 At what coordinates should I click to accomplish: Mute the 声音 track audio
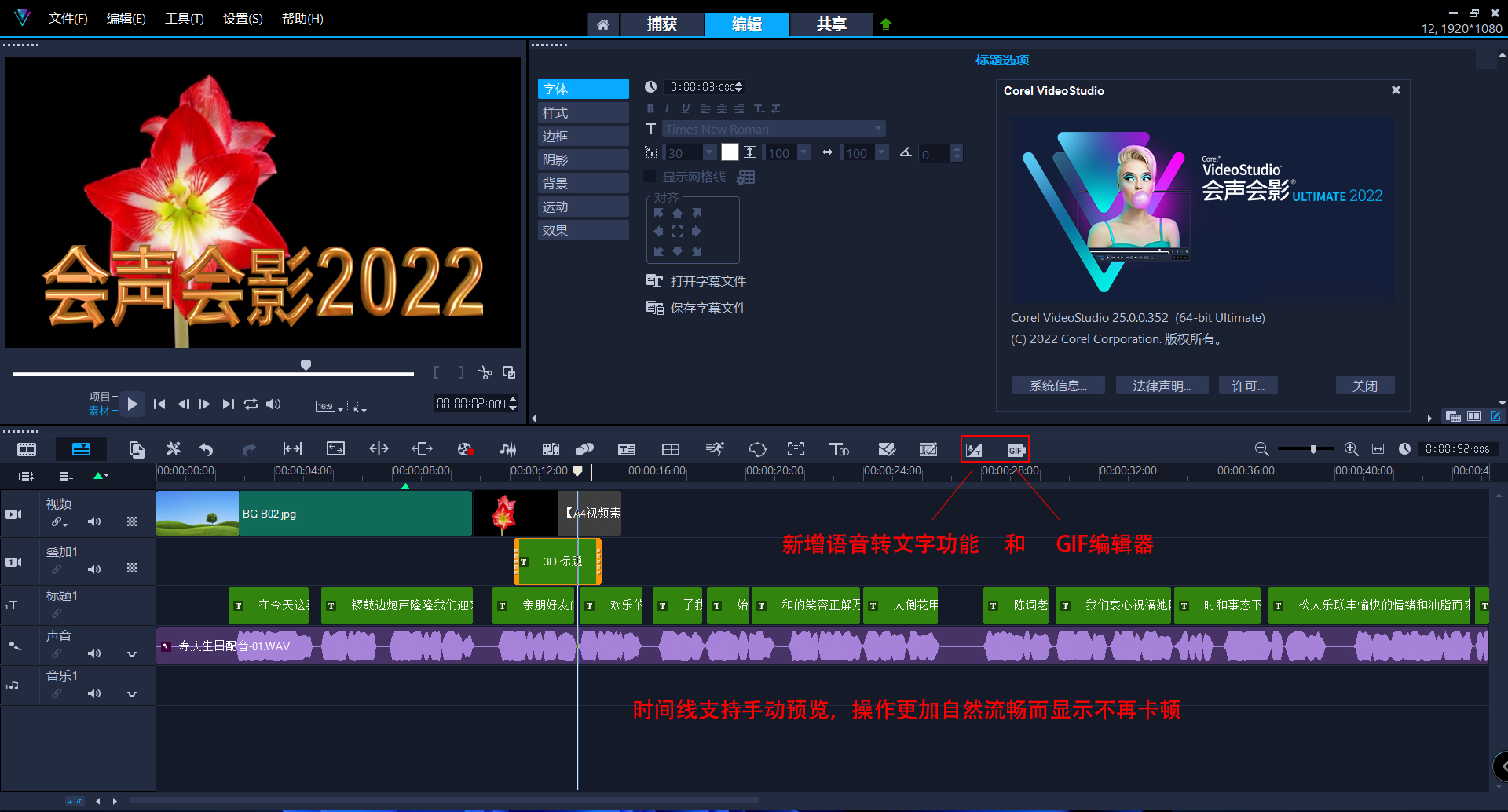[x=94, y=653]
